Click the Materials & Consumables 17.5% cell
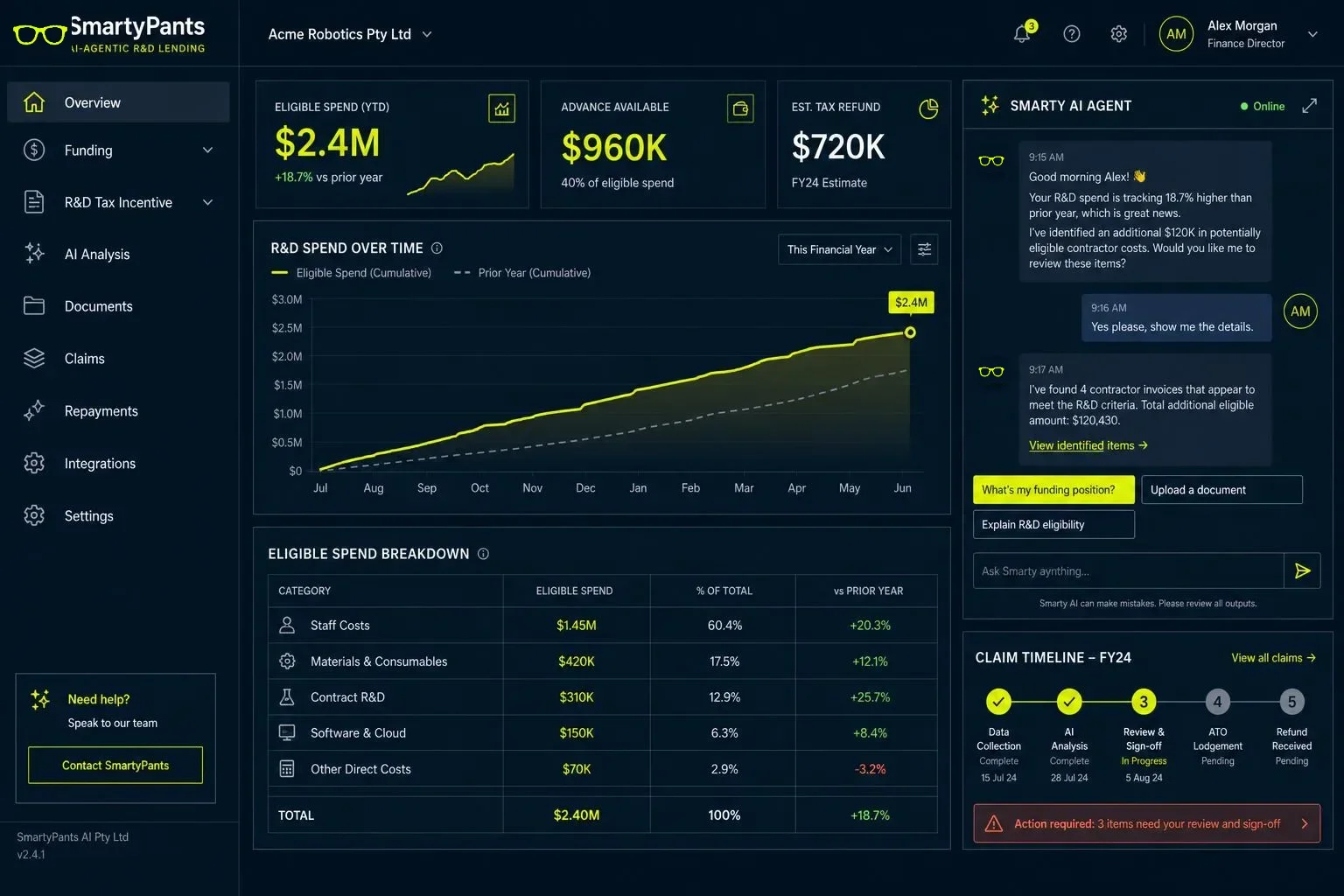1344x896 pixels. tap(724, 661)
